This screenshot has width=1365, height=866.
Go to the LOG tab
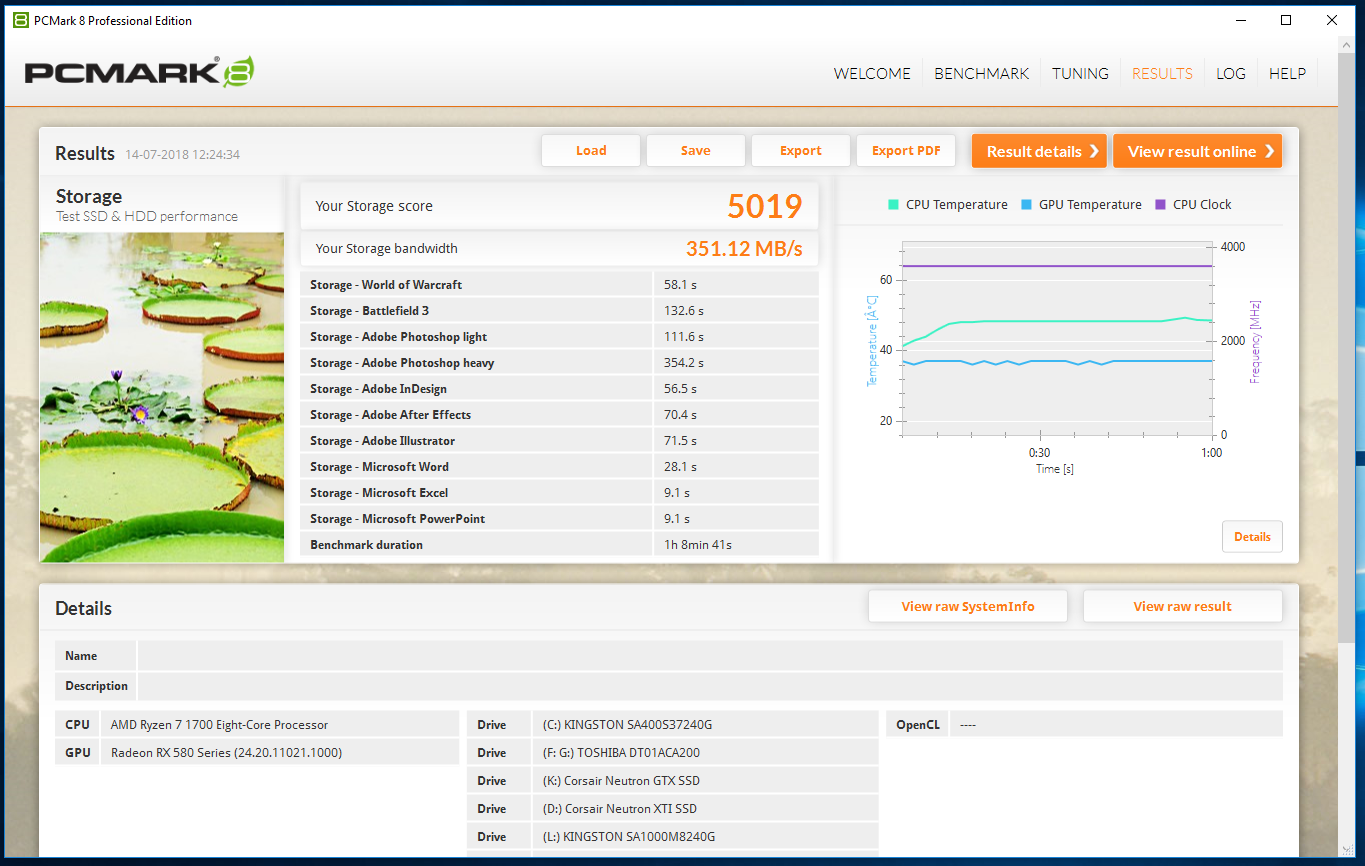click(x=1231, y=73)
